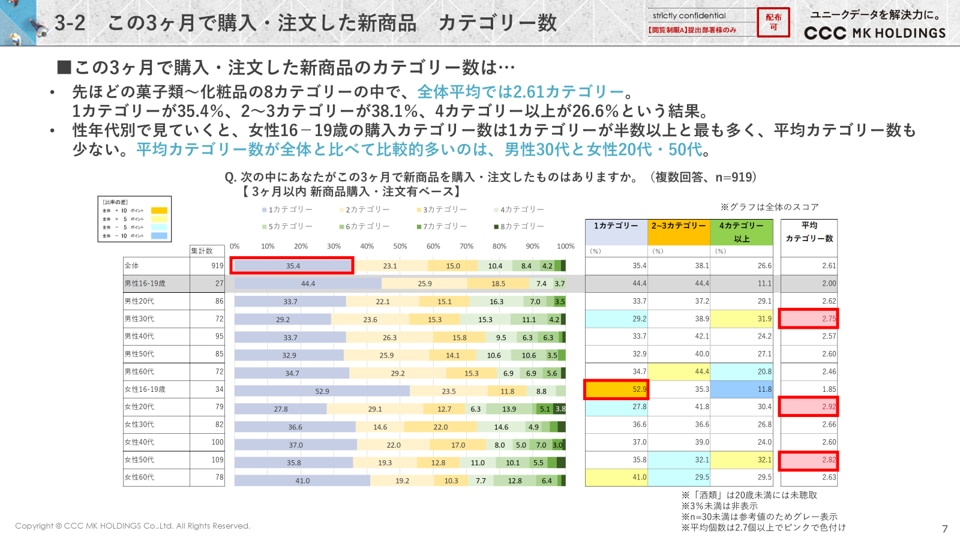Click the pink average cell 2.92
Image resolution: width=960 pixels, height=540 pixels.
pos(809,407)
